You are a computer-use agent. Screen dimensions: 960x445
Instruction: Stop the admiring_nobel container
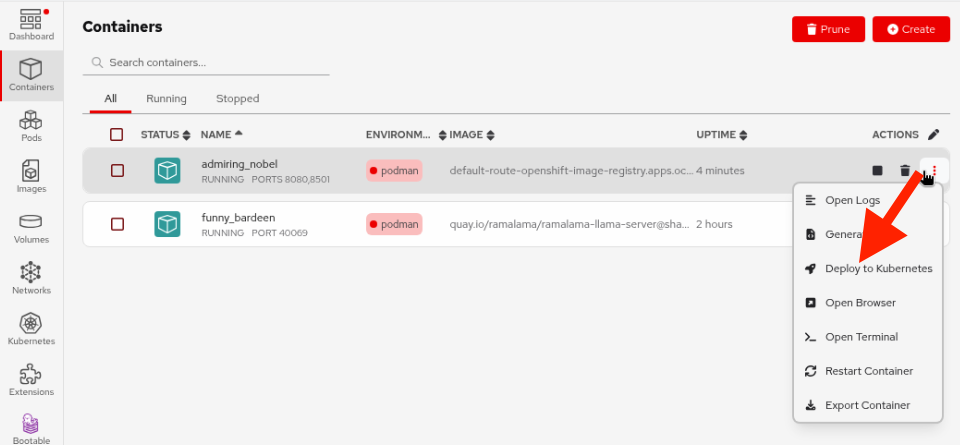(x=877, y=171)
